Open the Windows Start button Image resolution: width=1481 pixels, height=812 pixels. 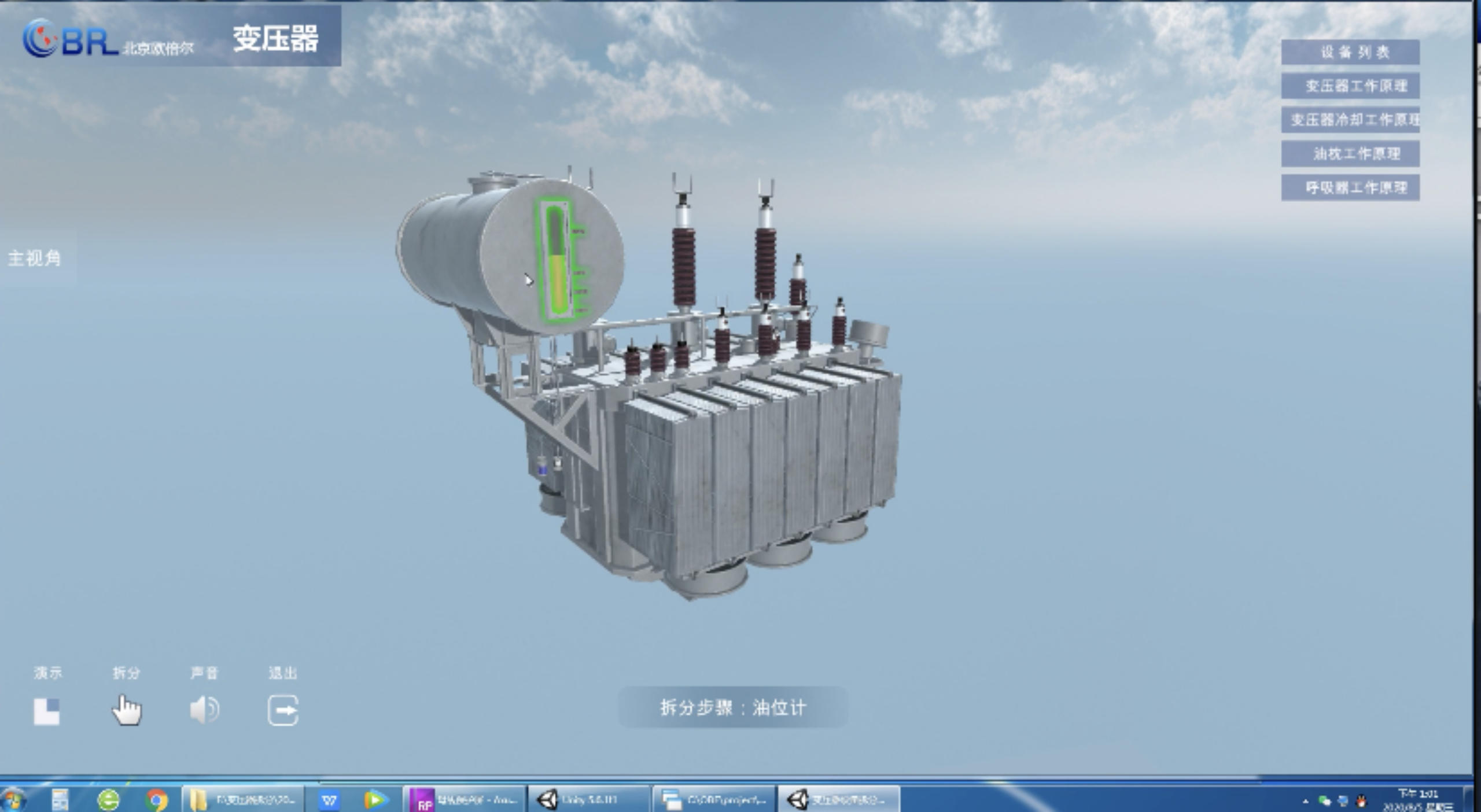(13, 800)
